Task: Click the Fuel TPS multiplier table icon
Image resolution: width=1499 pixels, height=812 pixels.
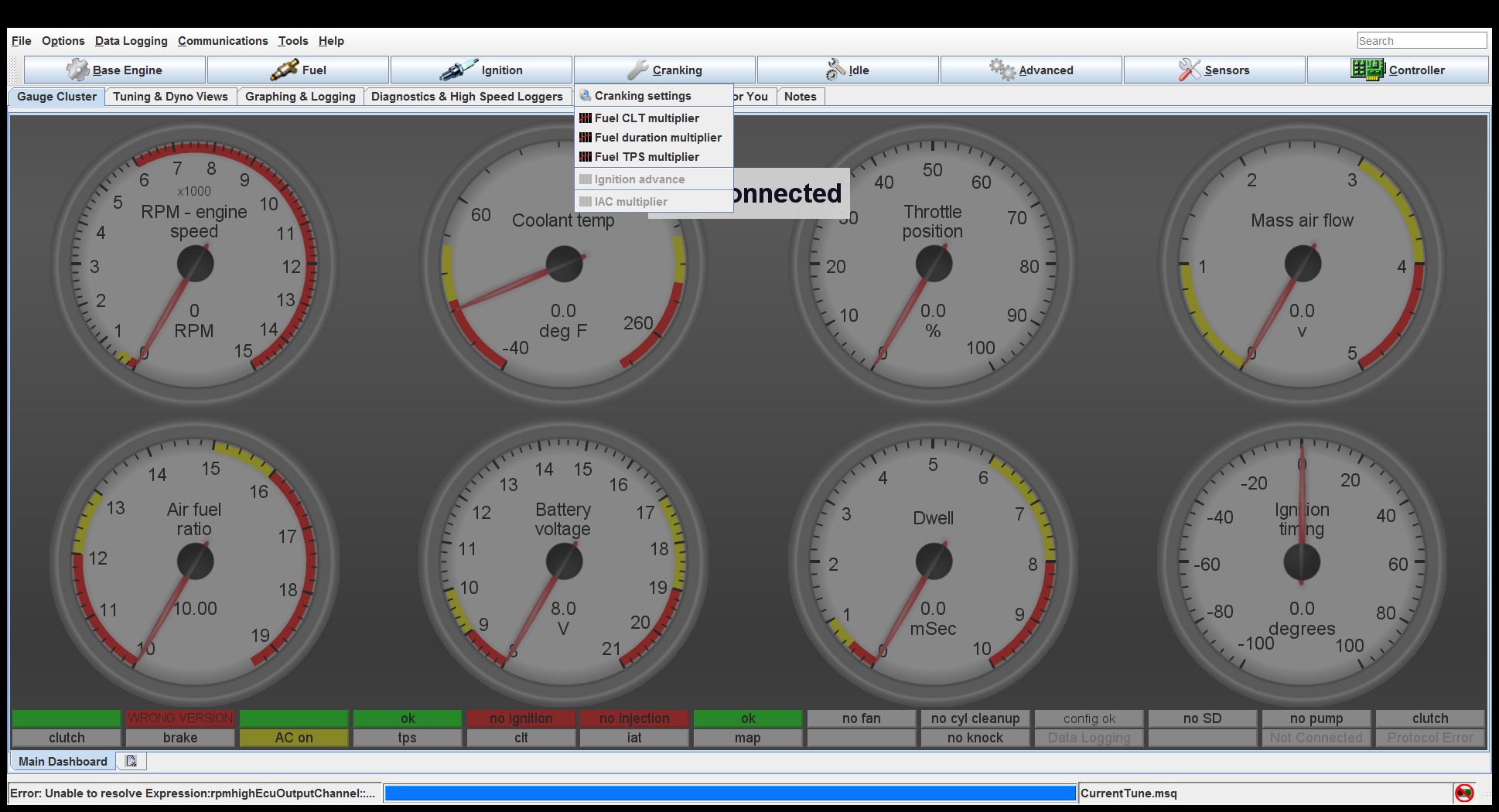Action: [586, 157]
